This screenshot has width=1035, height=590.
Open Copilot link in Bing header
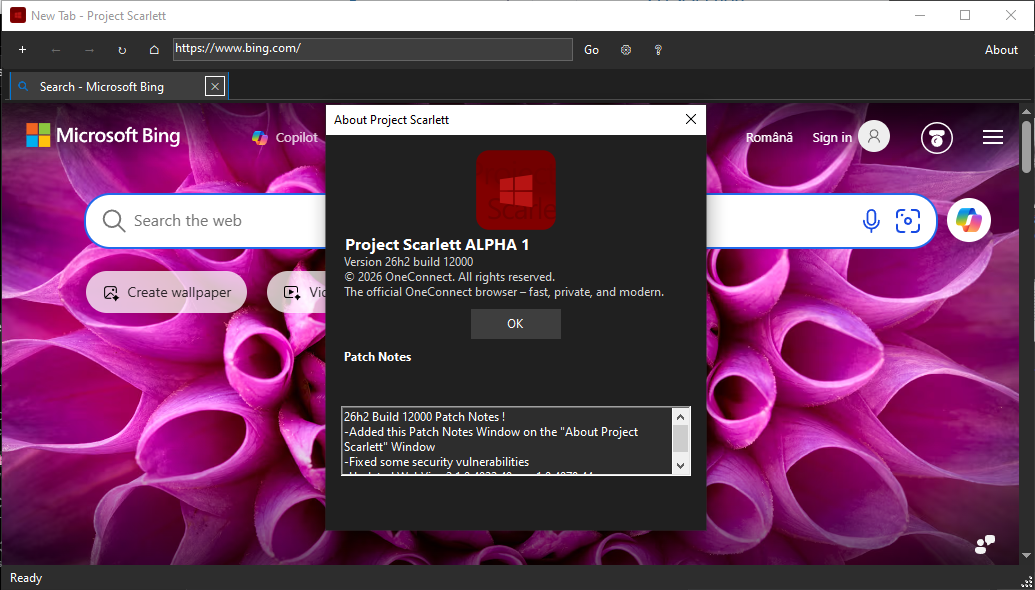285,137
